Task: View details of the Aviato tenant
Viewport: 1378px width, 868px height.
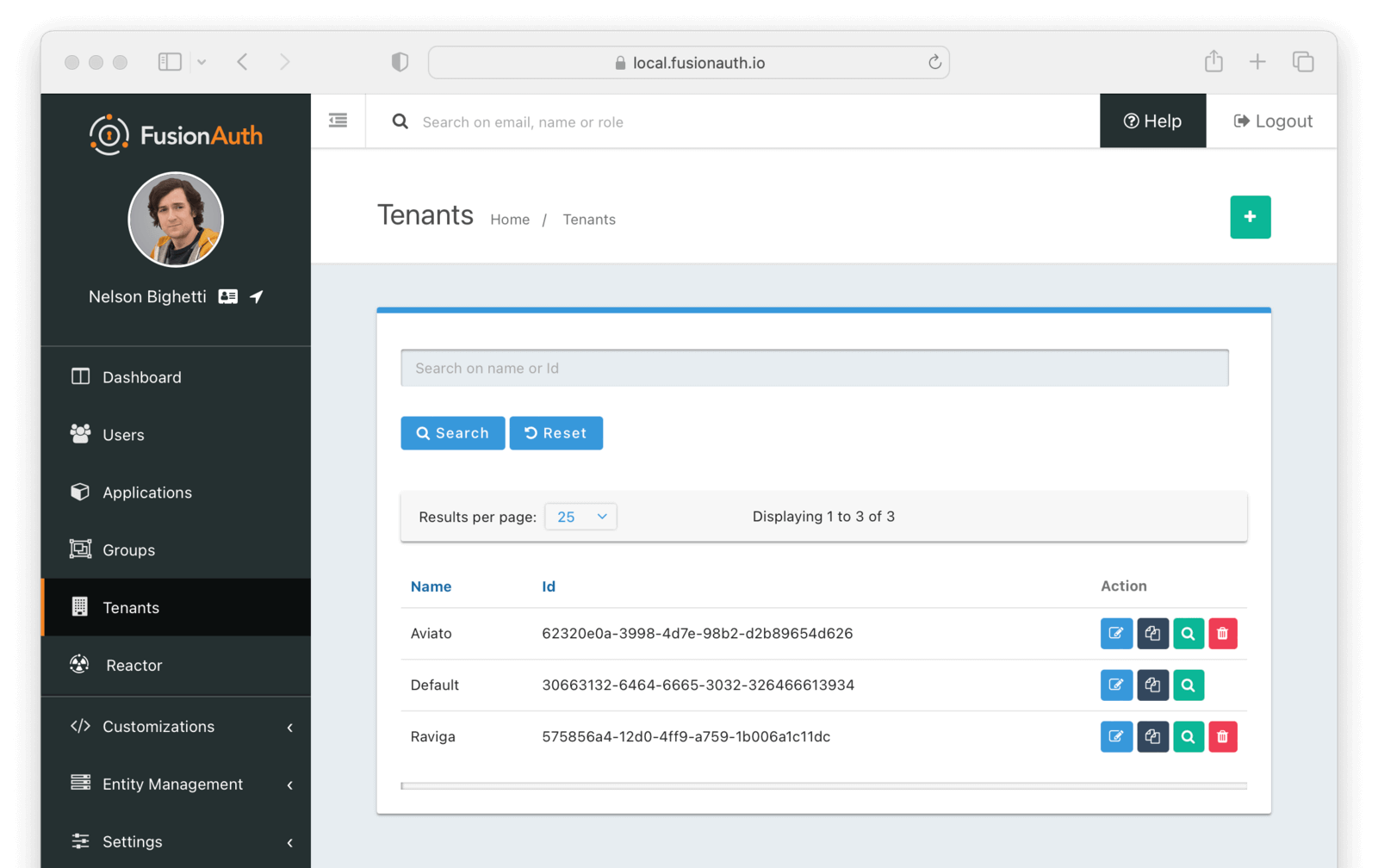Action: [1189, 634]
